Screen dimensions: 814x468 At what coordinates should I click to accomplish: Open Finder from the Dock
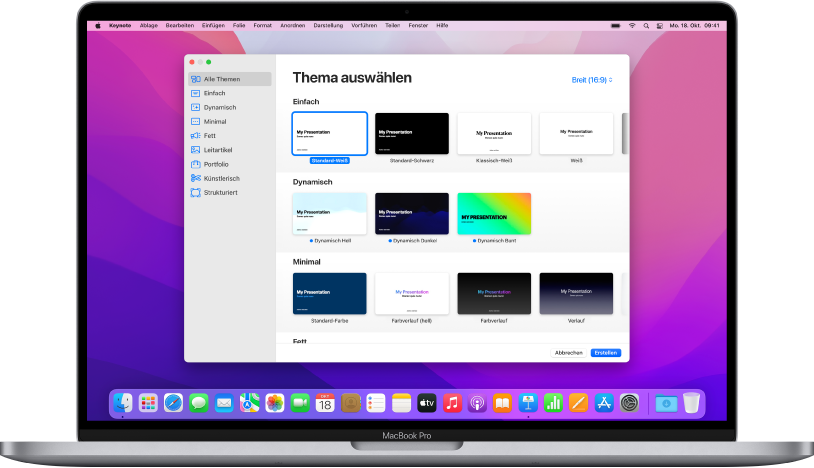point(123,403)
